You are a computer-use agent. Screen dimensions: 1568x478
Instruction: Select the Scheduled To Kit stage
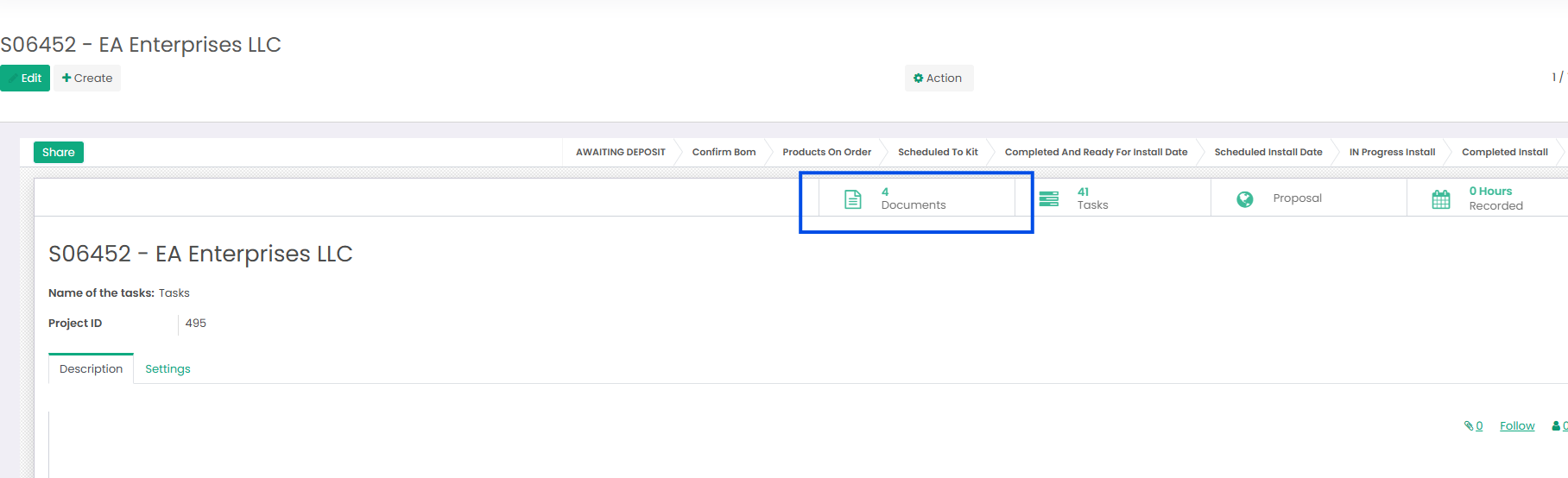(938, 152)
